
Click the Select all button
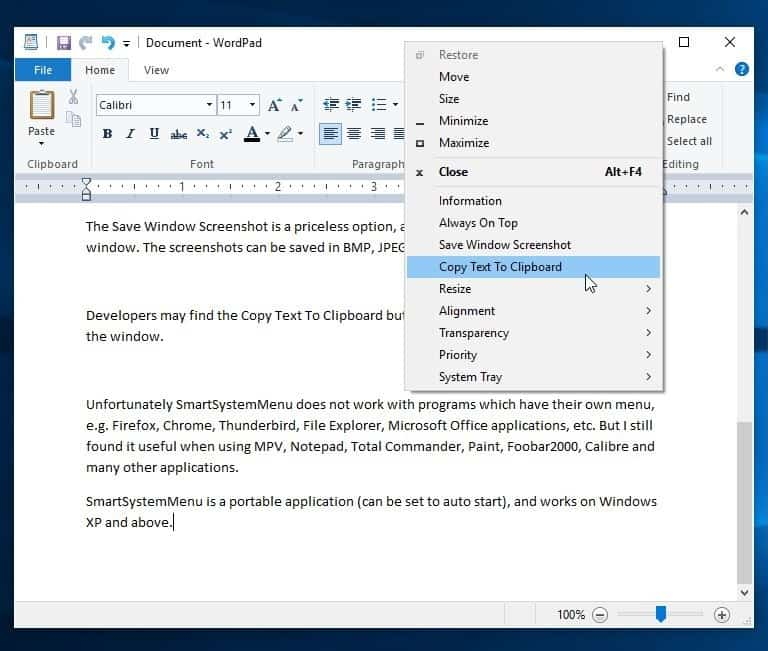689,141
